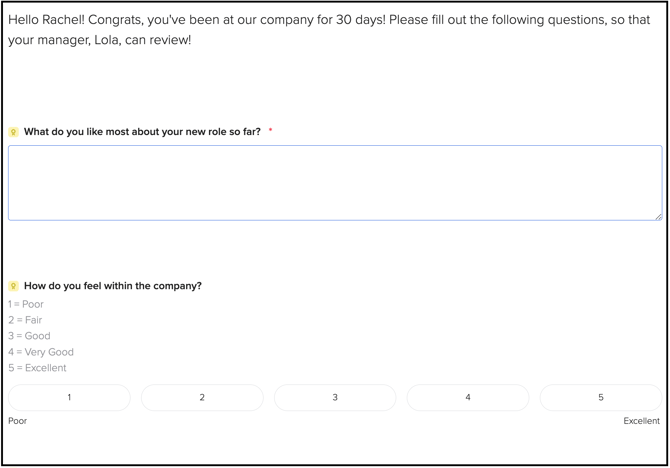Click the red required asterisk
This screenshot has height=468, width=670.
[x=270, y=131]
